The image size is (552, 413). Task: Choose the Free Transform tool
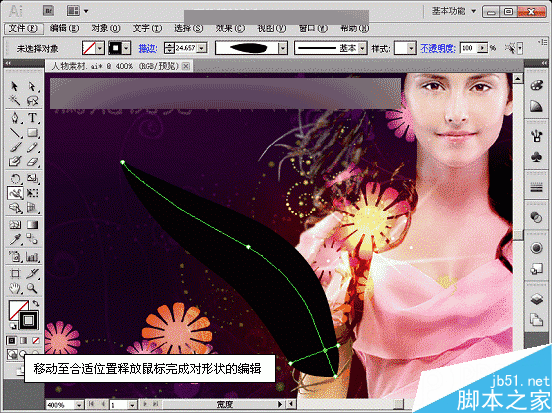point(32,193)
